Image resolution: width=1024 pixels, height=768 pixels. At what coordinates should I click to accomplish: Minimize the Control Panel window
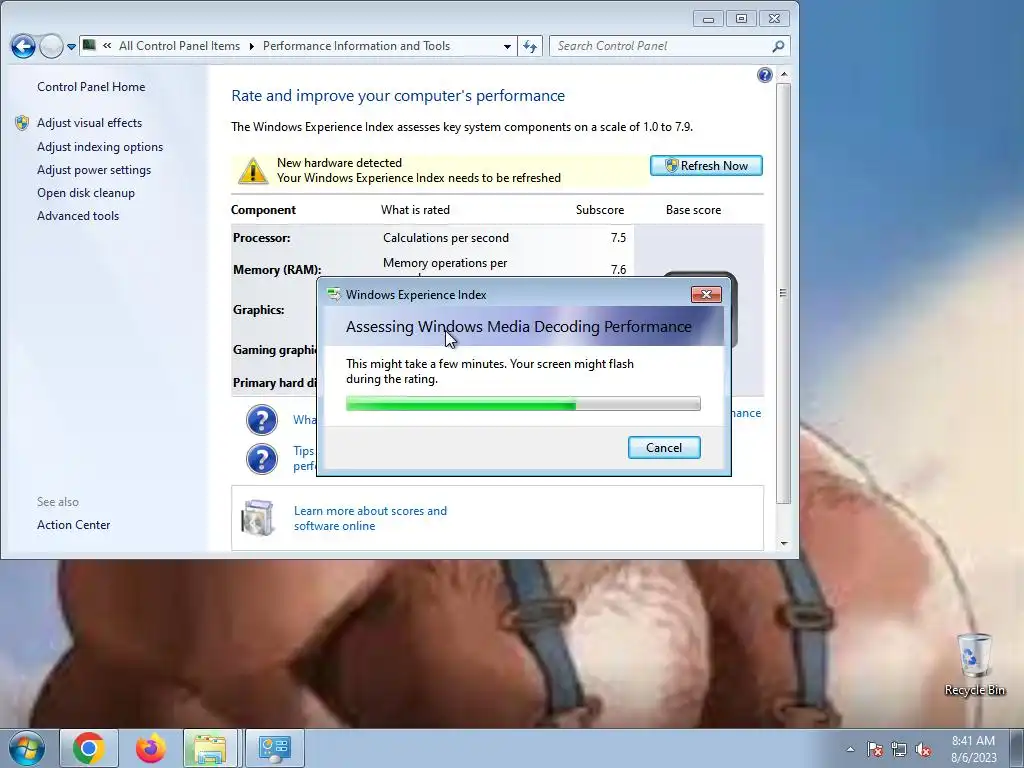pyautogui.click(x=708, y=19)
